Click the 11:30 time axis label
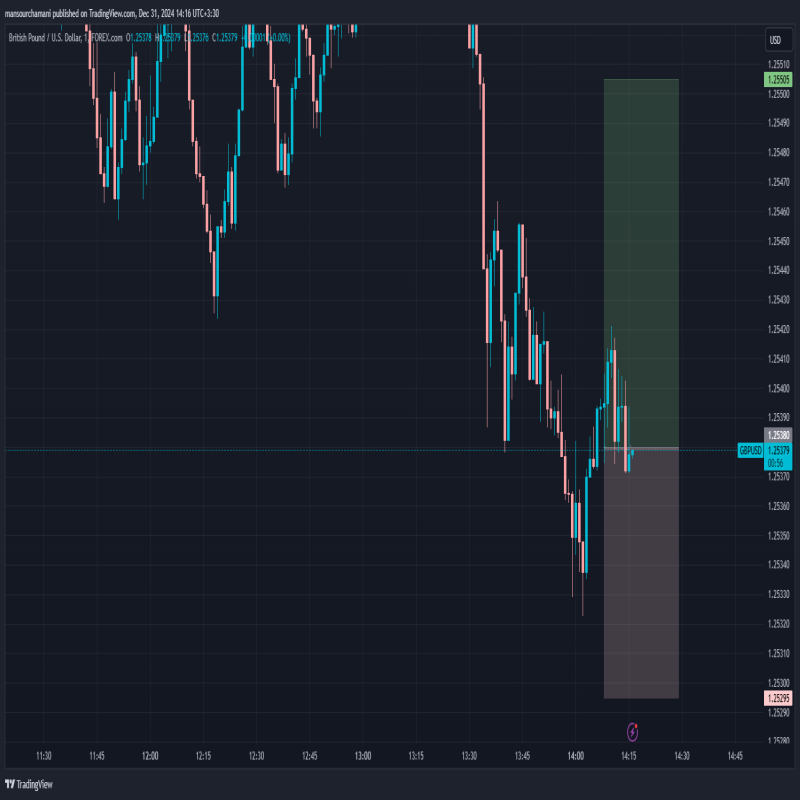Image resolution: width=800 pixels, height=800 pixels. click(x=43, y=755)
